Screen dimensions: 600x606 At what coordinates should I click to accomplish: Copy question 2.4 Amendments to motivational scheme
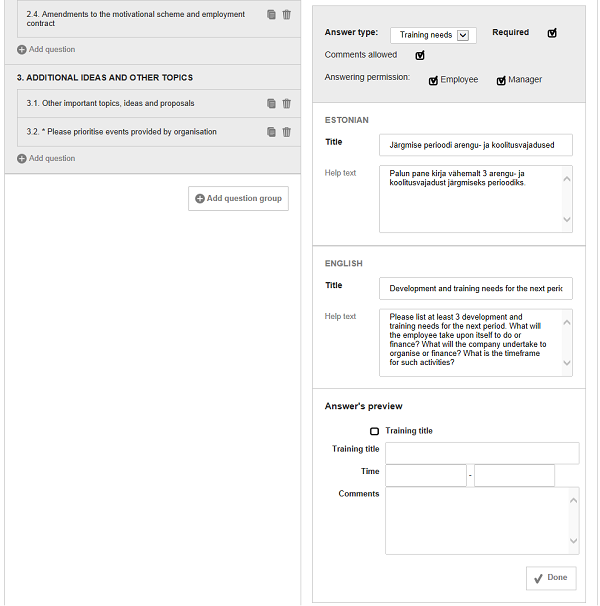click(x=271, y=15)
